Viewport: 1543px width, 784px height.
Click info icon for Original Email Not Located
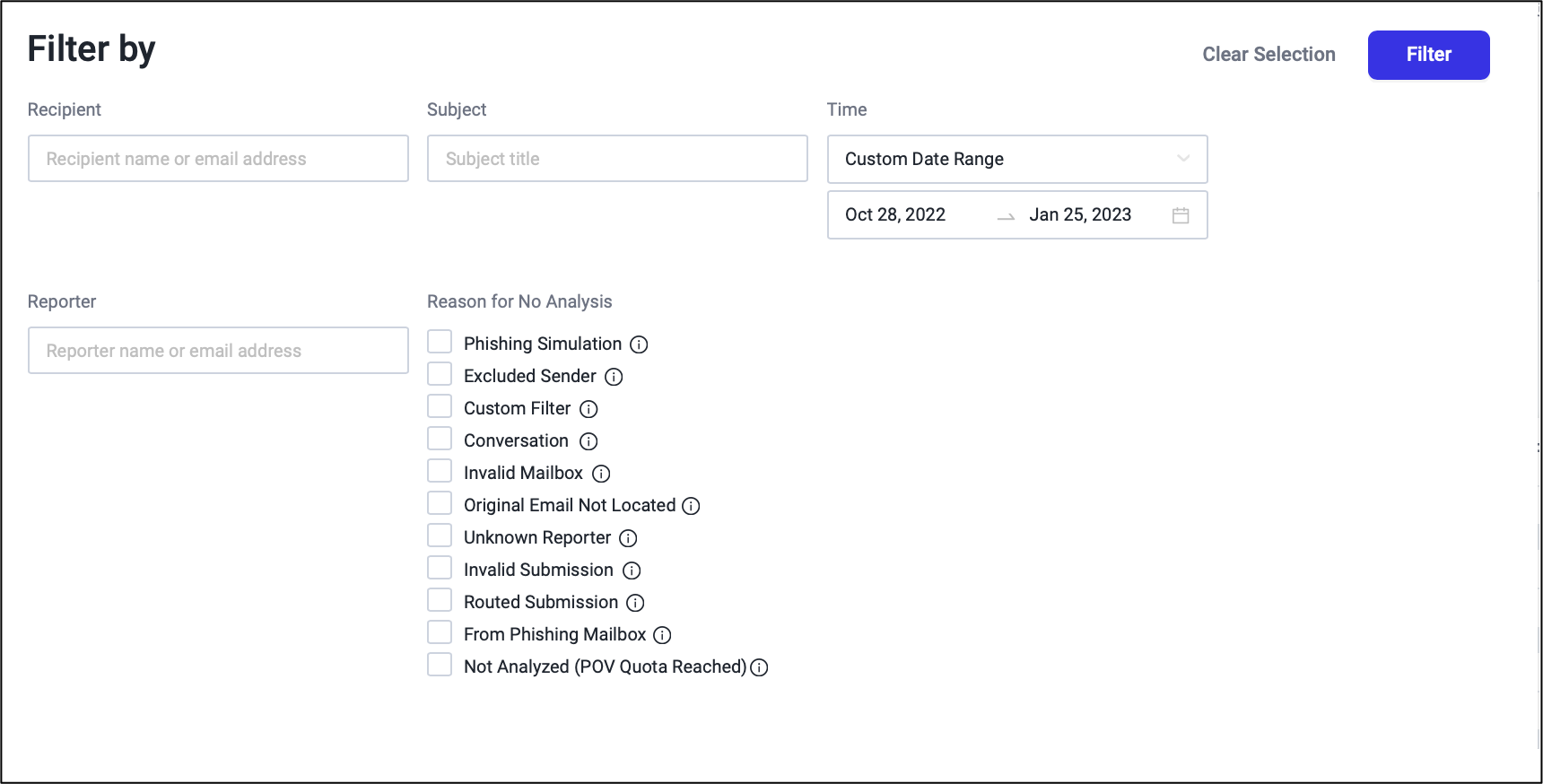pos(691,506)
